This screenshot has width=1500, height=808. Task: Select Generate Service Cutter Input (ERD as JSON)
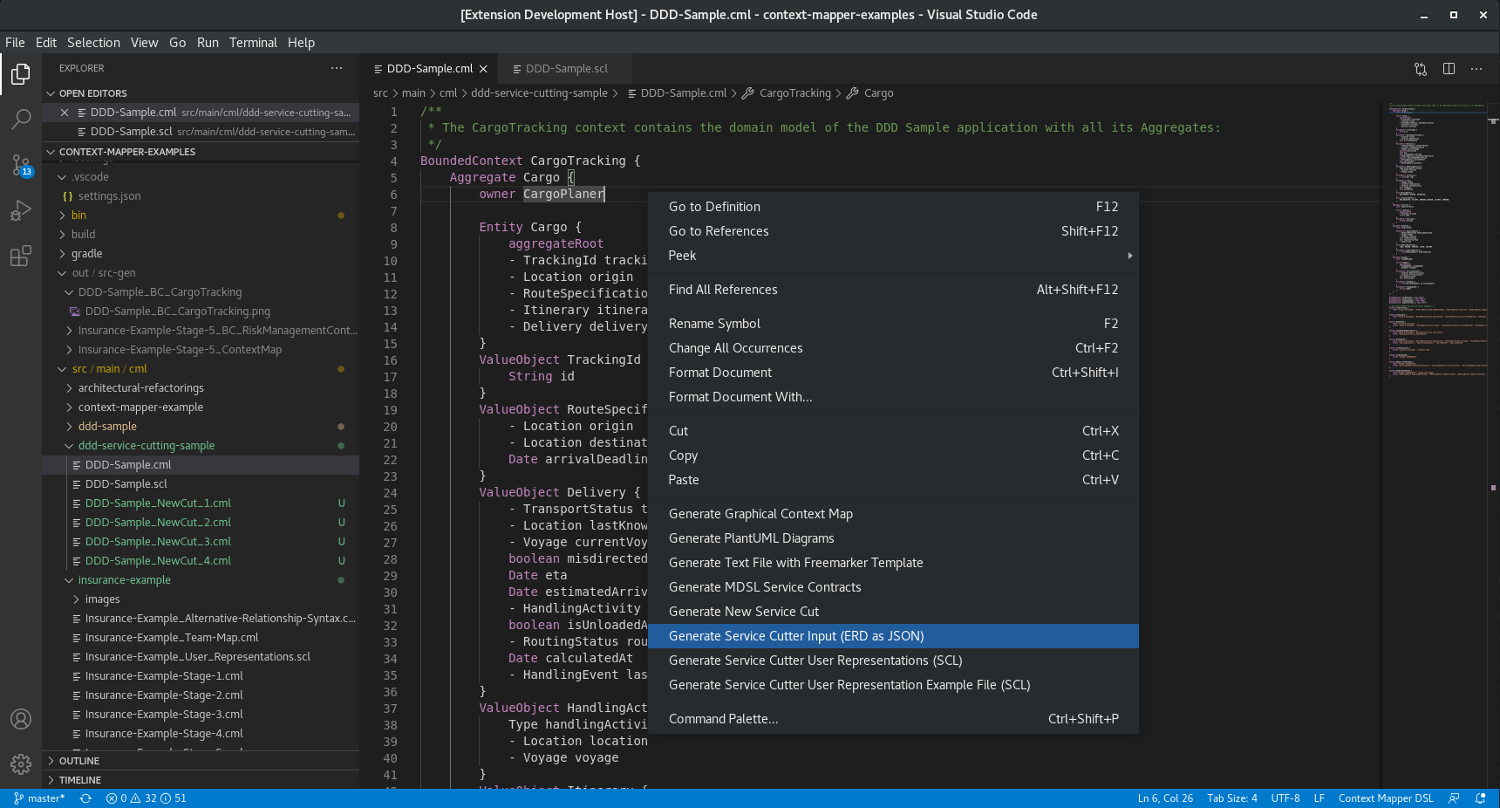893,636
